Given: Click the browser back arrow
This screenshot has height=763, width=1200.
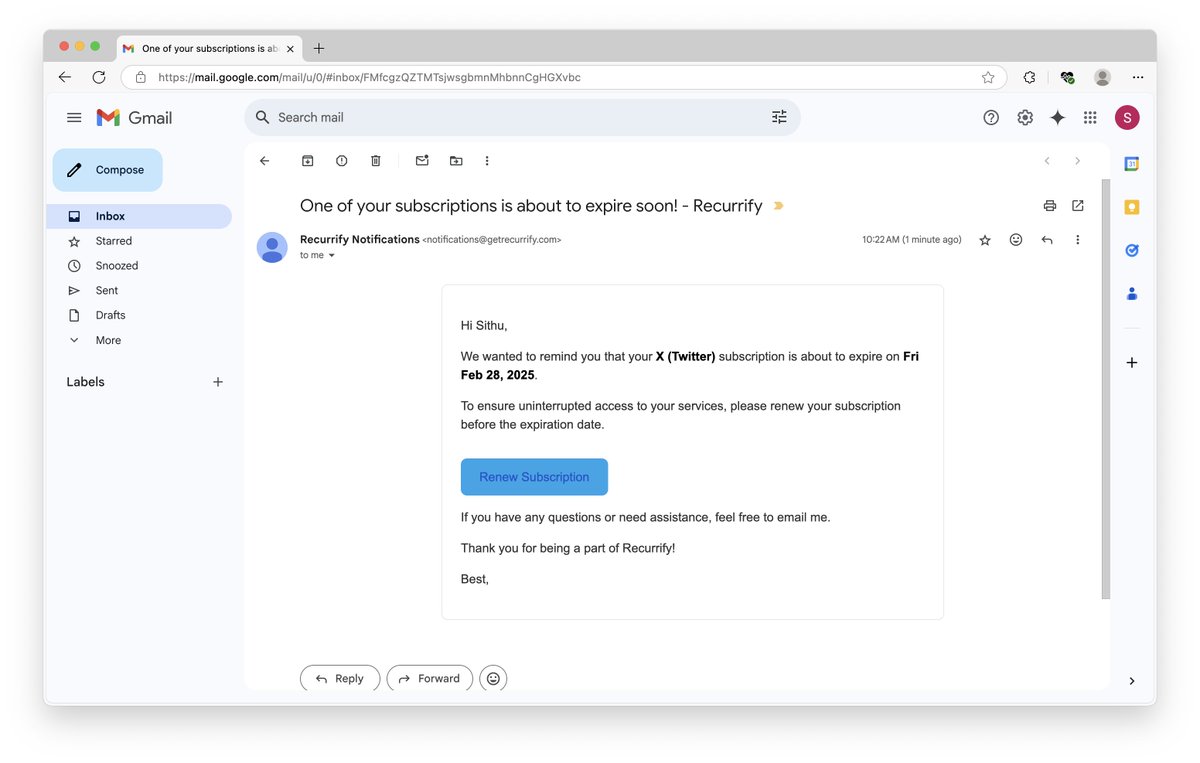Looking at the screenshot, I should tap(65, 77).
